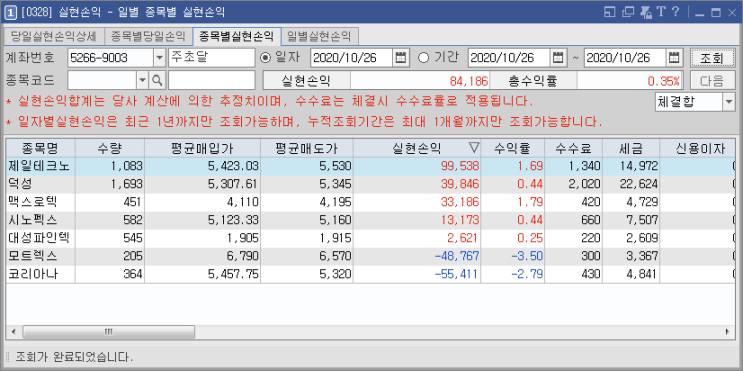Image resolution: width=743 pixels, height=371 pixels.
Task: Select the 일자 radio button
Action: [266, 58]
